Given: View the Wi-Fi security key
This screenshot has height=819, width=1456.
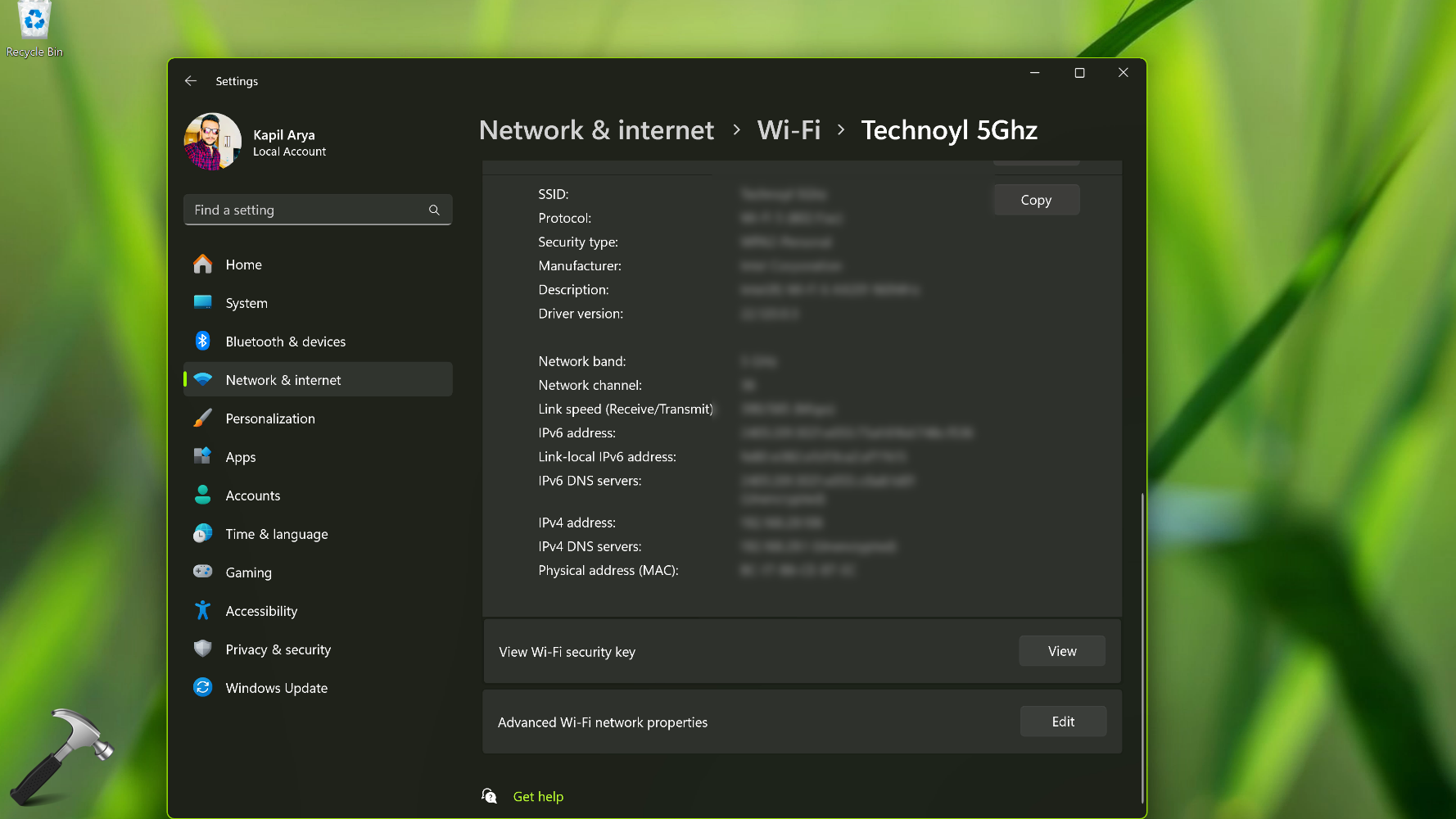Looking at the screenshot, I should [1061, 650].
